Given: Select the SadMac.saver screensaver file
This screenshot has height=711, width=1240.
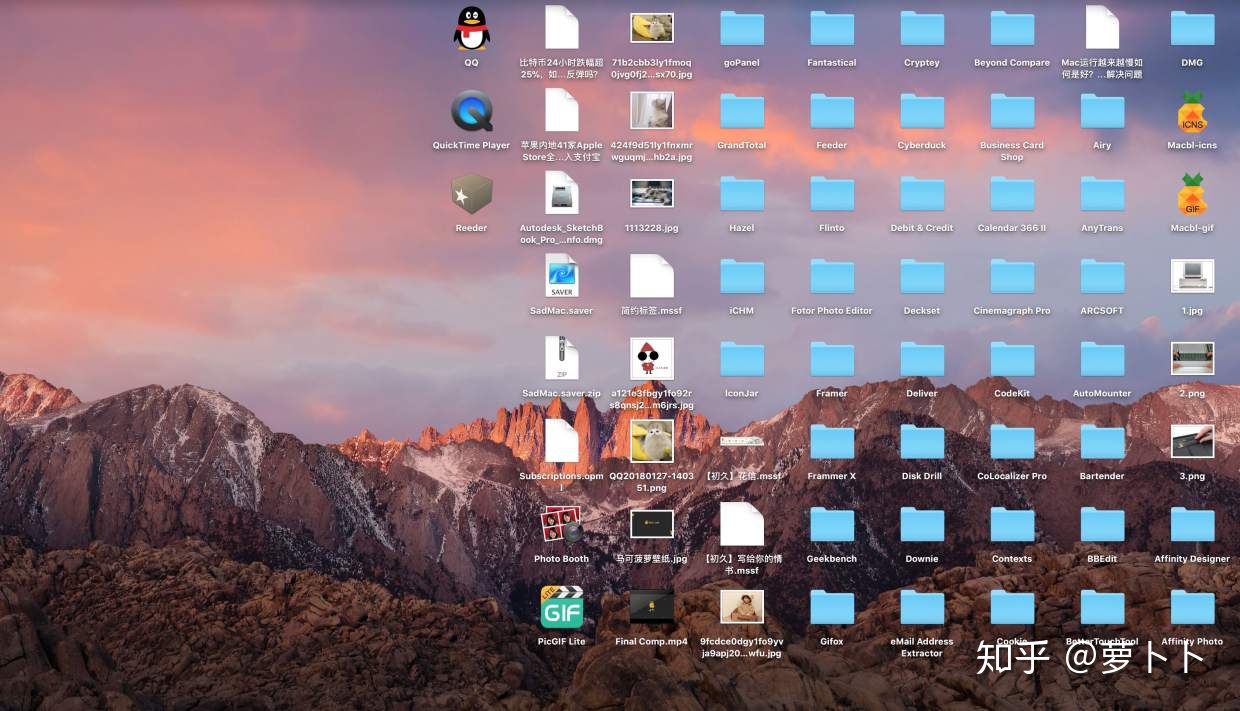Looking at the screenshot, I should tap(562, 276).
